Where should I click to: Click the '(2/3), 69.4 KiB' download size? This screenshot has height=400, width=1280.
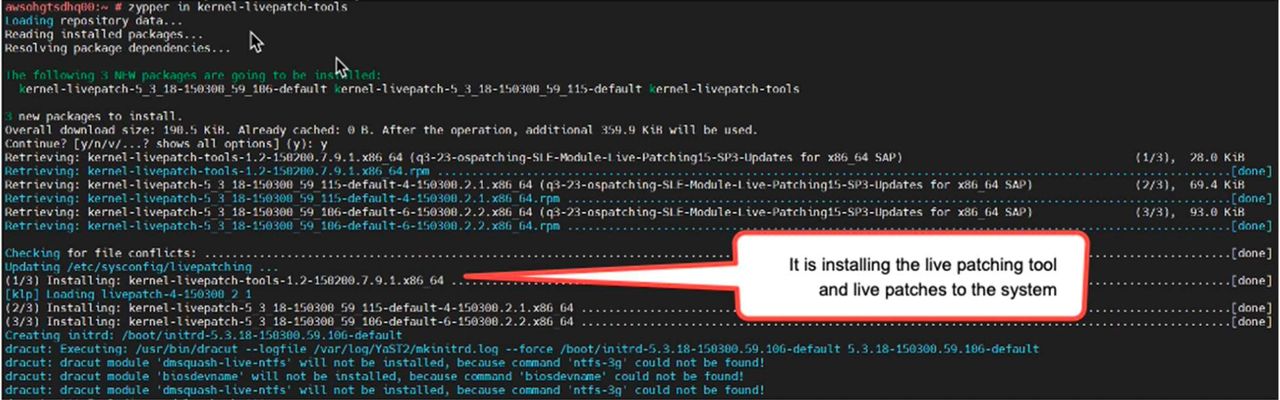(1190, 185)
